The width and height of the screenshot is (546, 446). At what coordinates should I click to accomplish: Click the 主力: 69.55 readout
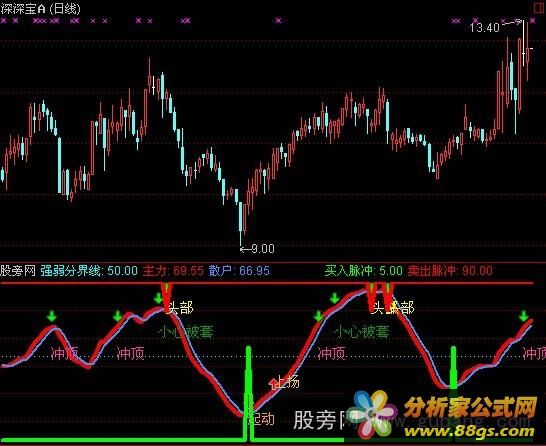click(173, 271)
